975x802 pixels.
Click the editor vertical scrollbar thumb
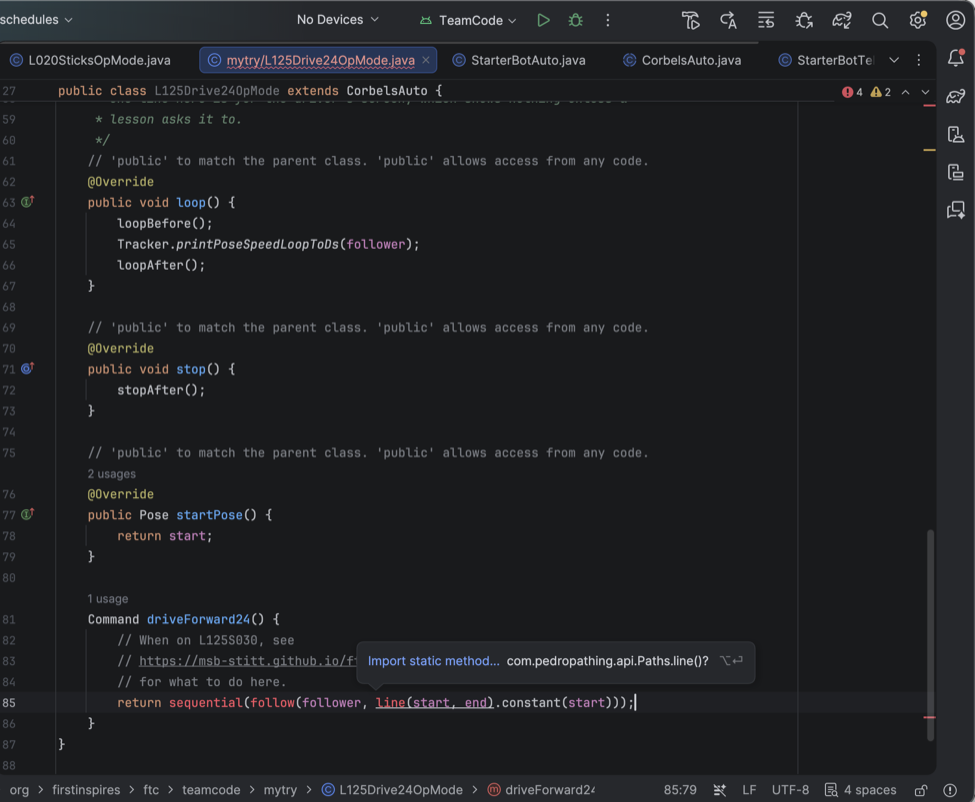[930, 635]
